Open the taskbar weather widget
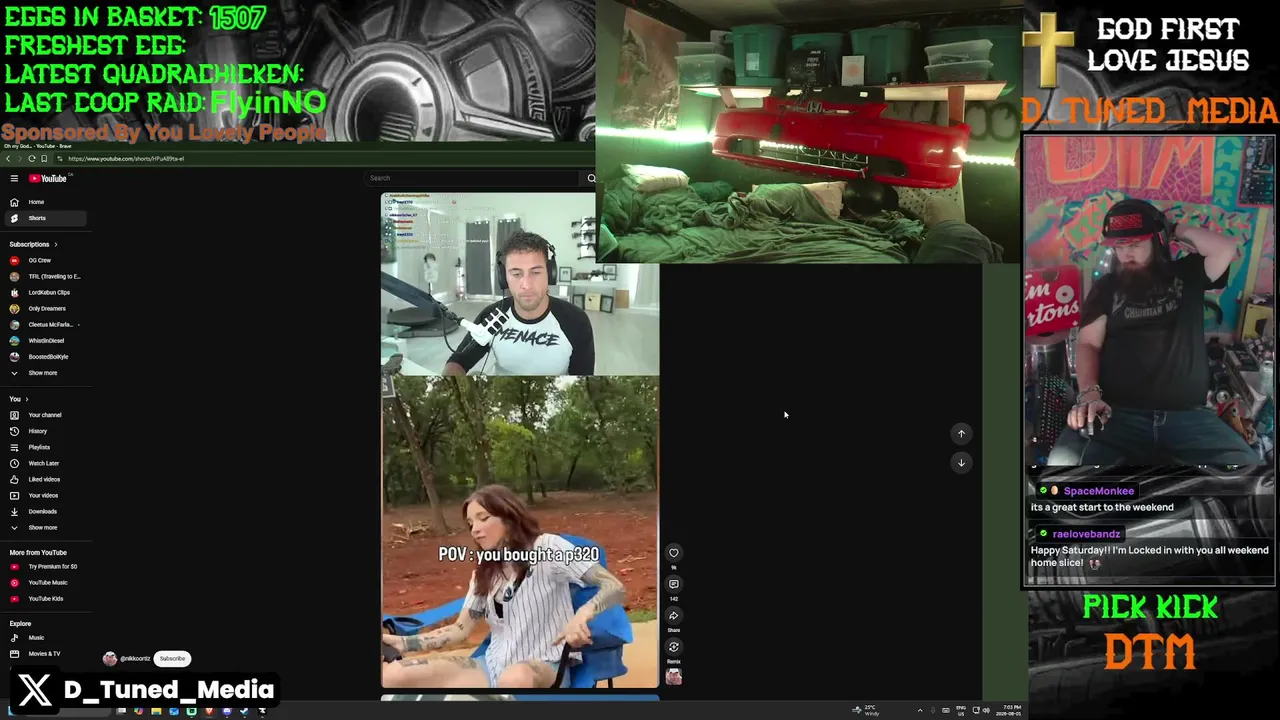 866,710
